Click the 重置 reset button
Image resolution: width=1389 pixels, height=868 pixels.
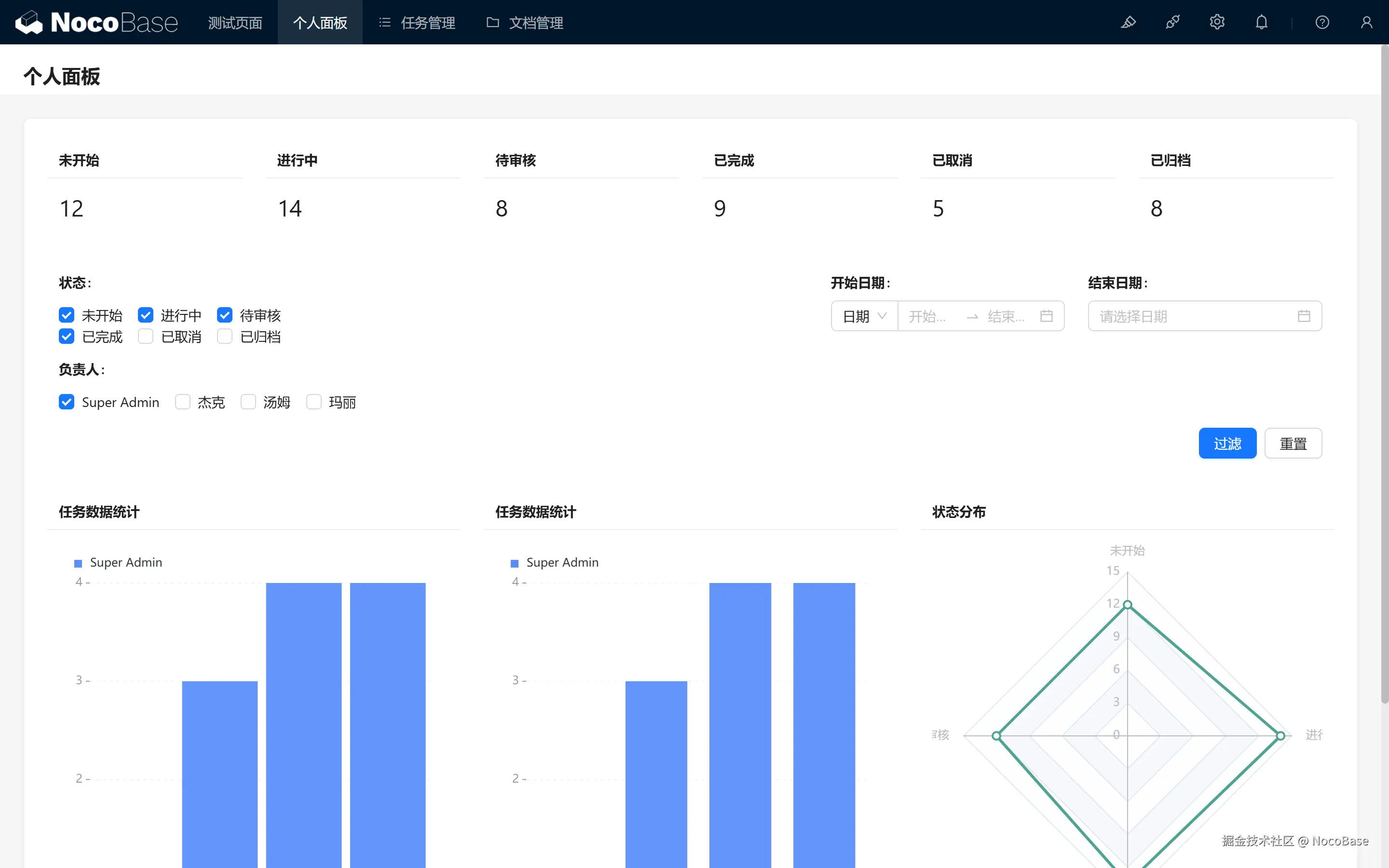click(1293, 443)
